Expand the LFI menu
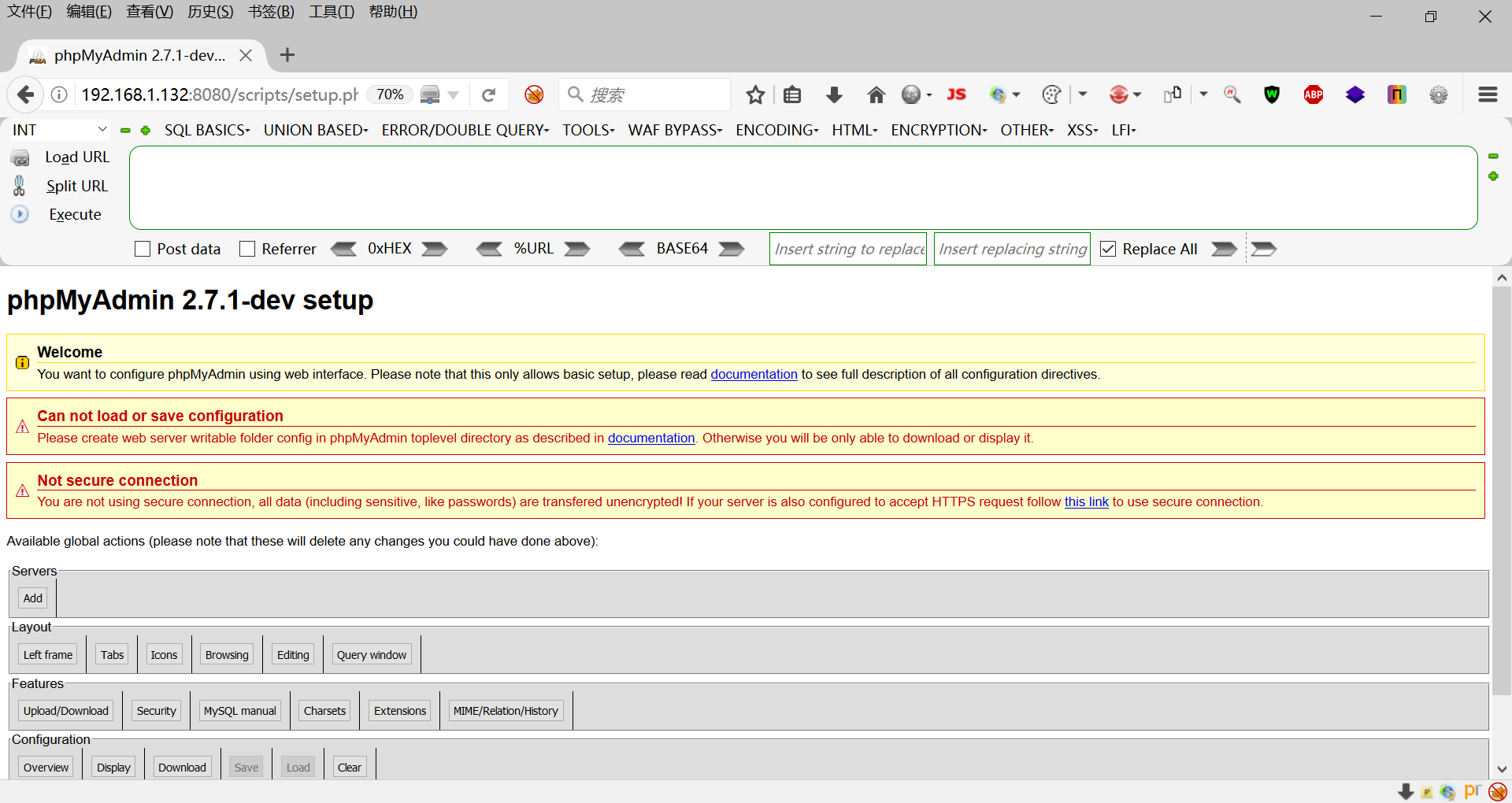 pos(1124,130)
